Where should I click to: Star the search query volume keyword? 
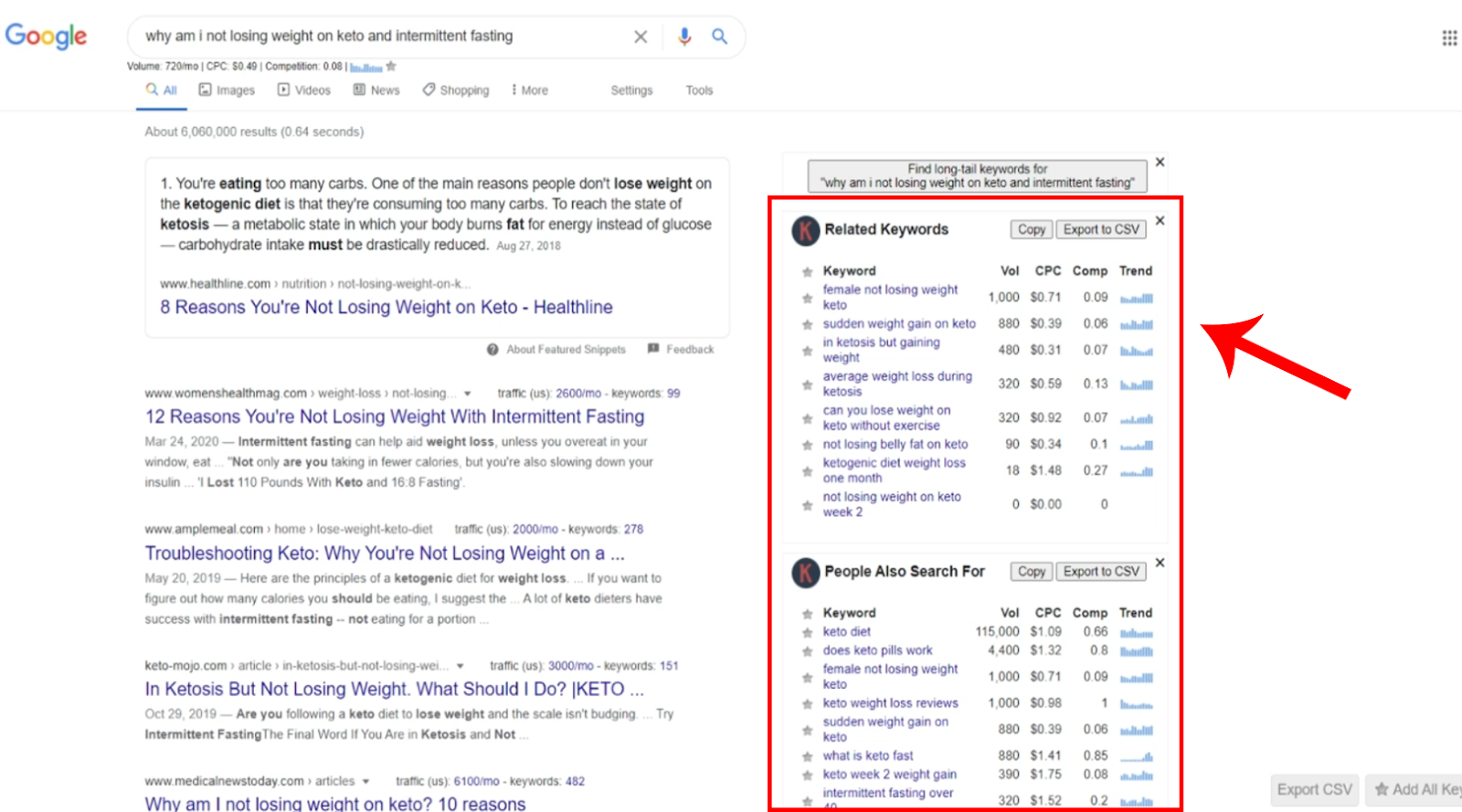click(x=391, y=66)
